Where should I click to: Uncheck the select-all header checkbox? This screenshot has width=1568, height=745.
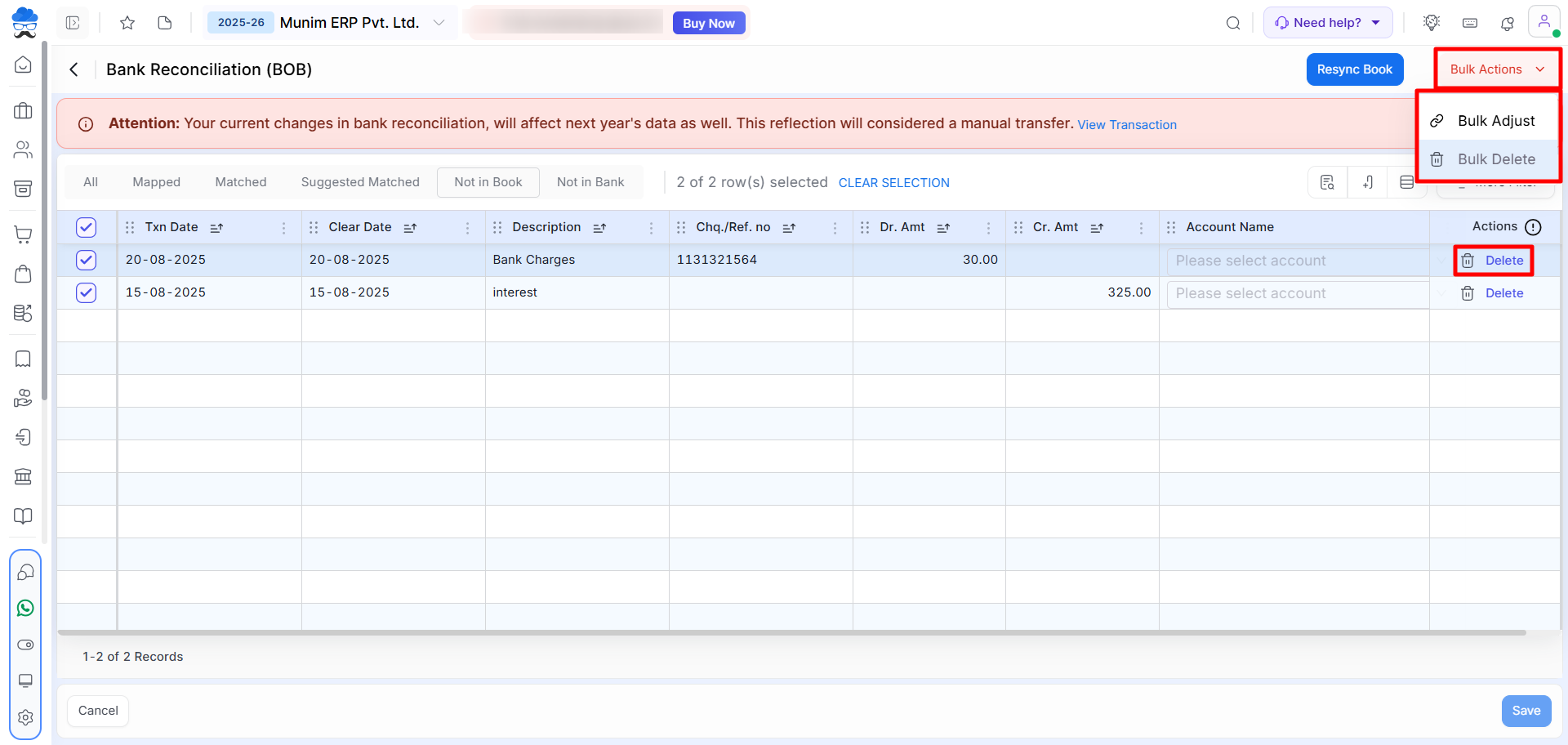click(x=86, y=227)
